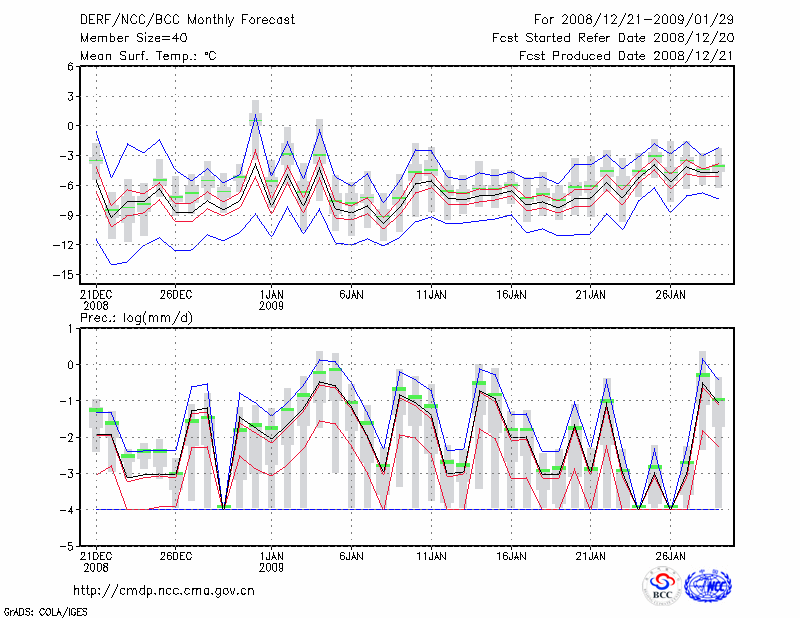Viewport: 800px width, 618px height.
Task: Select the Mean Surf. Temp. label
Action: click(148, 56)
